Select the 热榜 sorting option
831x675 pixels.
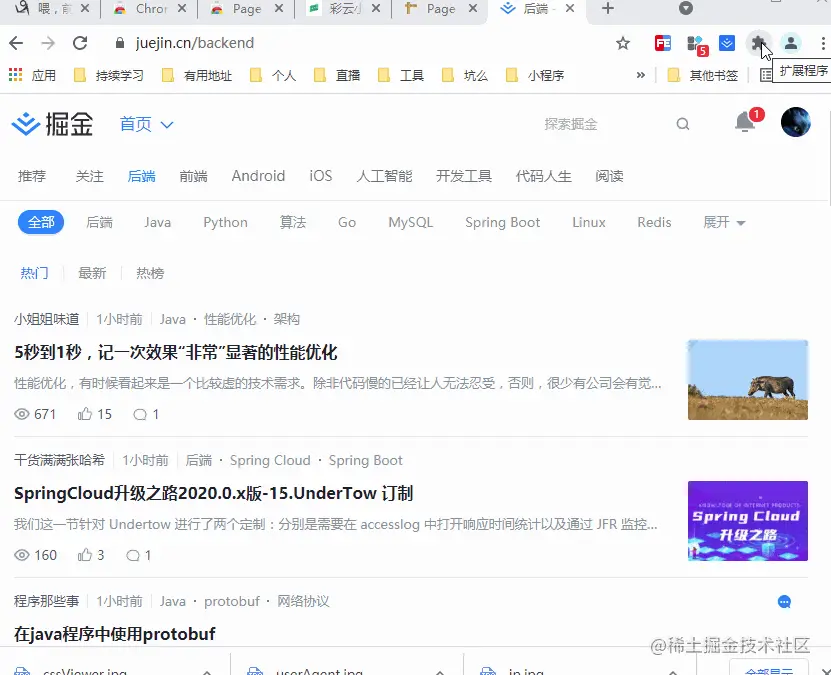[x=150, y=272]
